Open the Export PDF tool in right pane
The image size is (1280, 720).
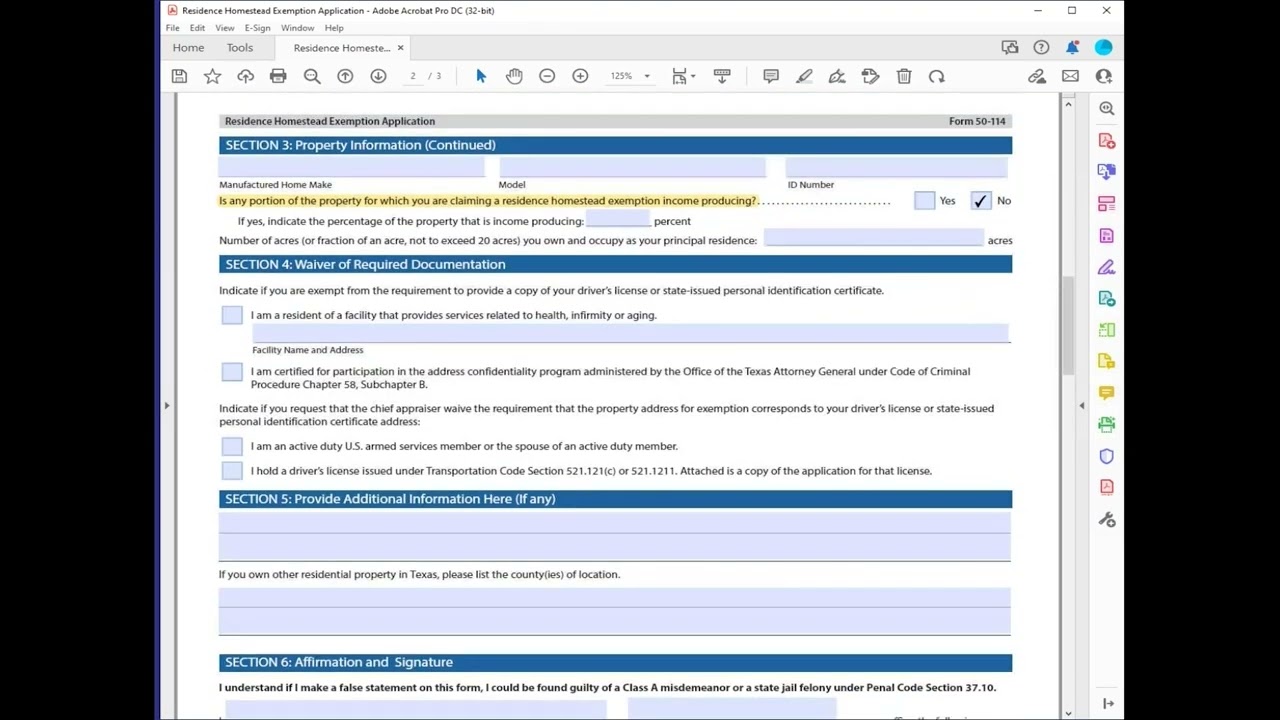(x=1106, y=172)
